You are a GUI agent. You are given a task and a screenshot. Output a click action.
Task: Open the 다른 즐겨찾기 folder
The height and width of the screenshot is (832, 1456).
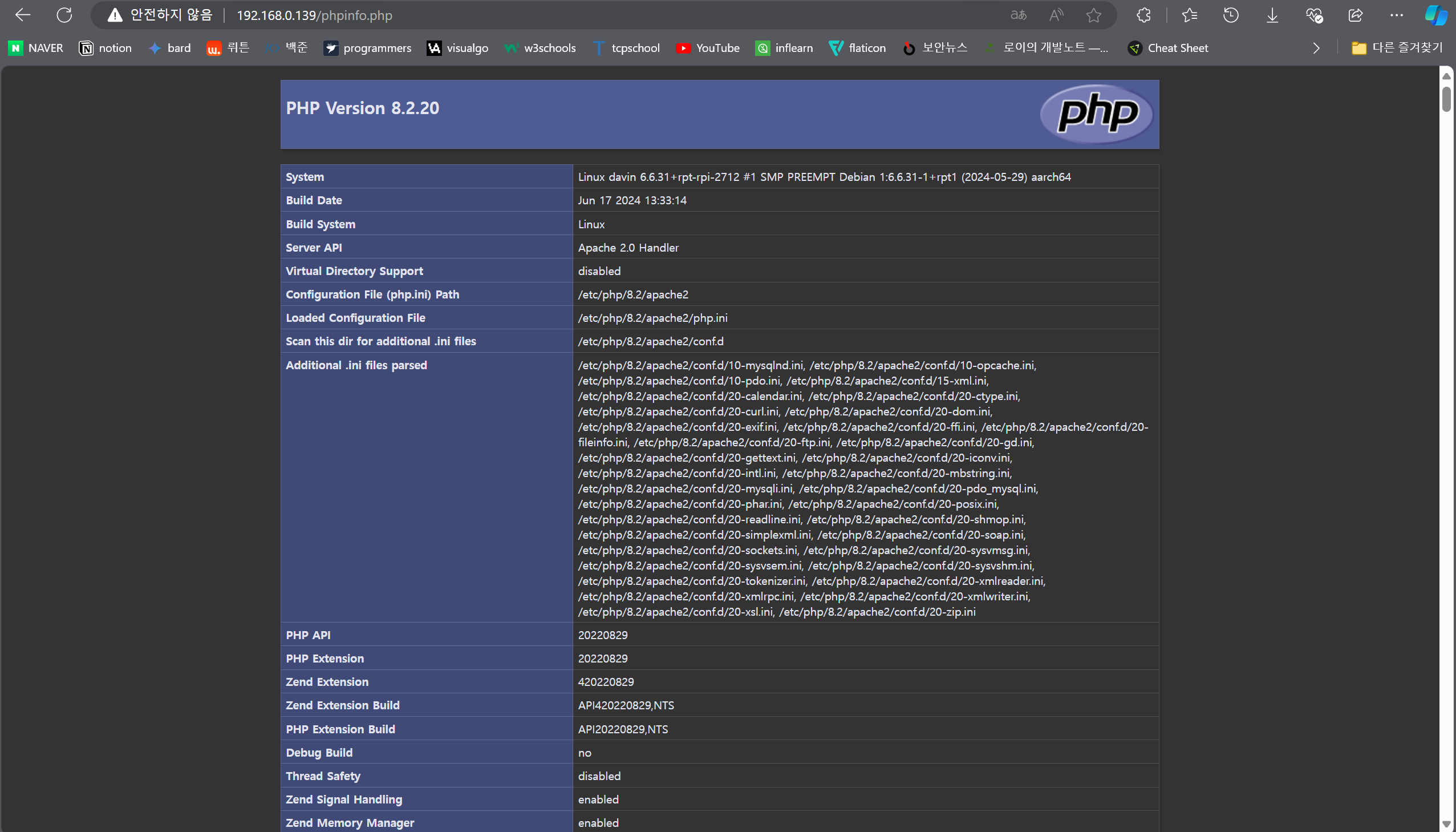1397,48
